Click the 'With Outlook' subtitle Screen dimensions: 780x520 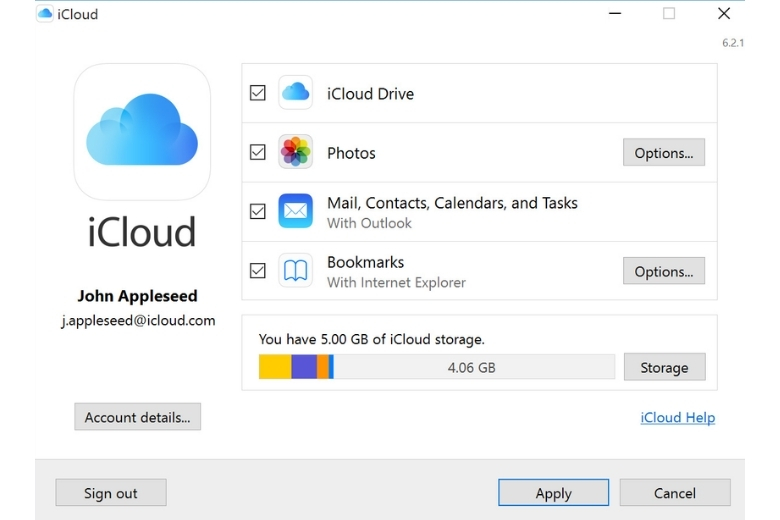click(x=369, y=223)
